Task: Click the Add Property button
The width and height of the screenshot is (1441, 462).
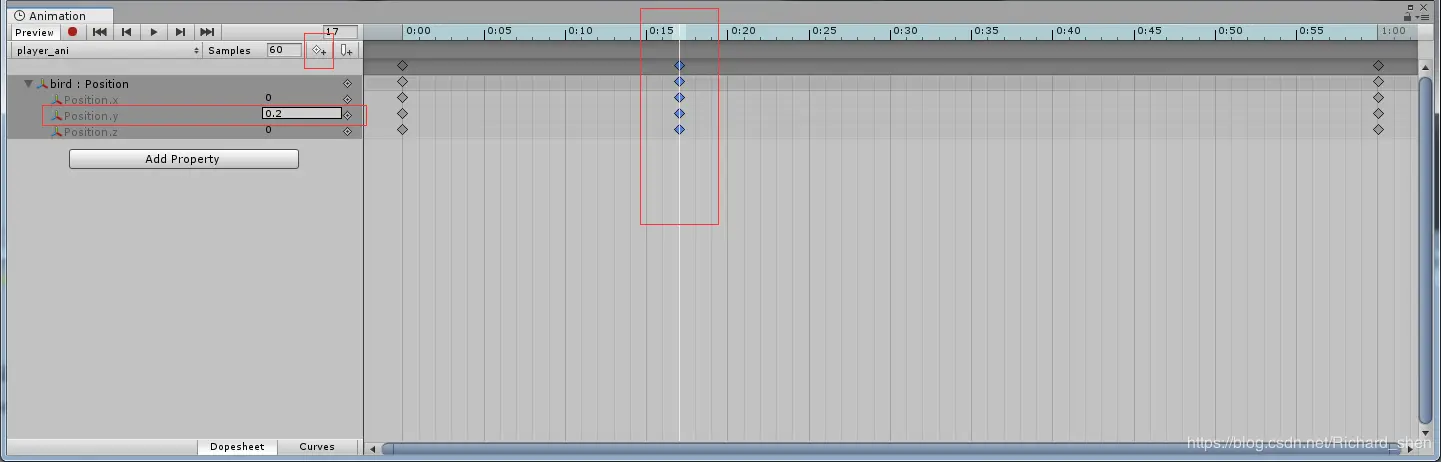Action: click(x=183, y=159)
